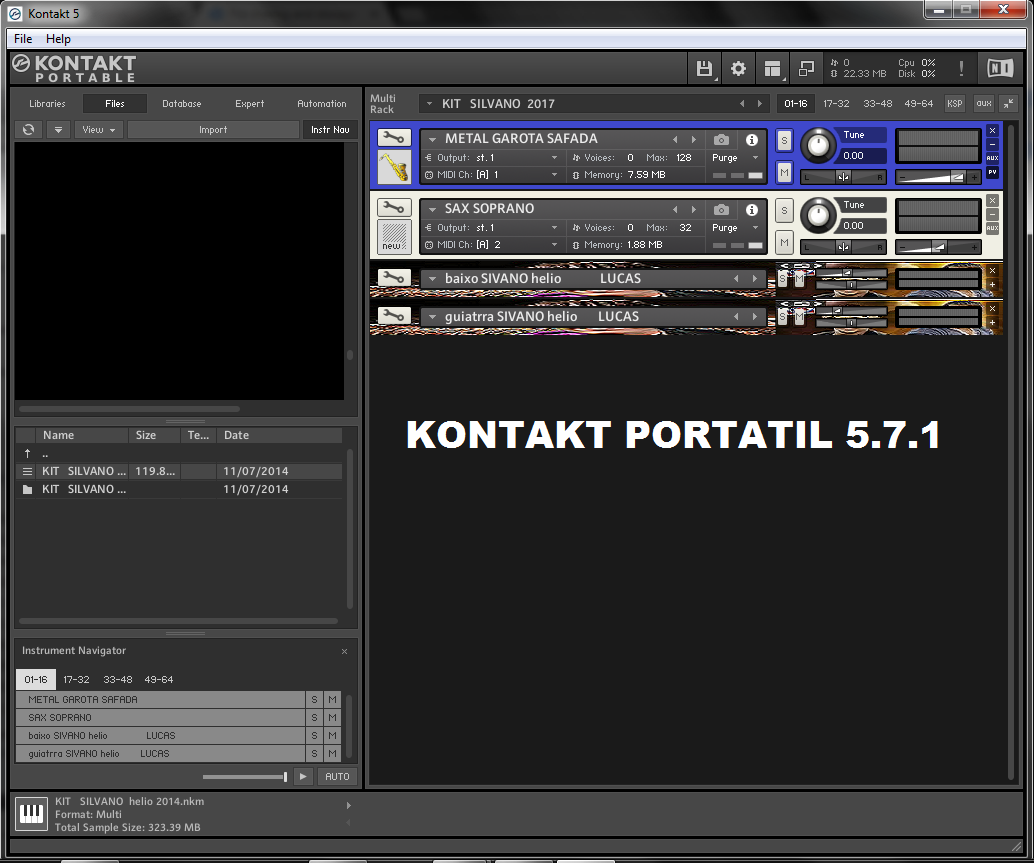Open SAX SOPRANO edit wrench
This screenshot has height=863, width=1034.
[x=394, y=207]
